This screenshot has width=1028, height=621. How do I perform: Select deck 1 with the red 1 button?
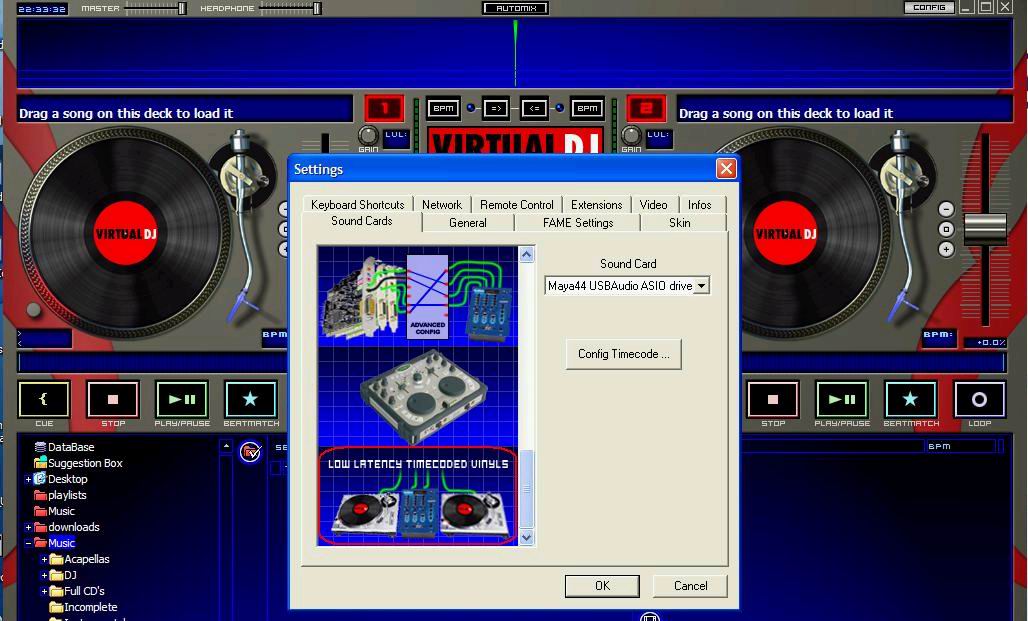(384, 108)
